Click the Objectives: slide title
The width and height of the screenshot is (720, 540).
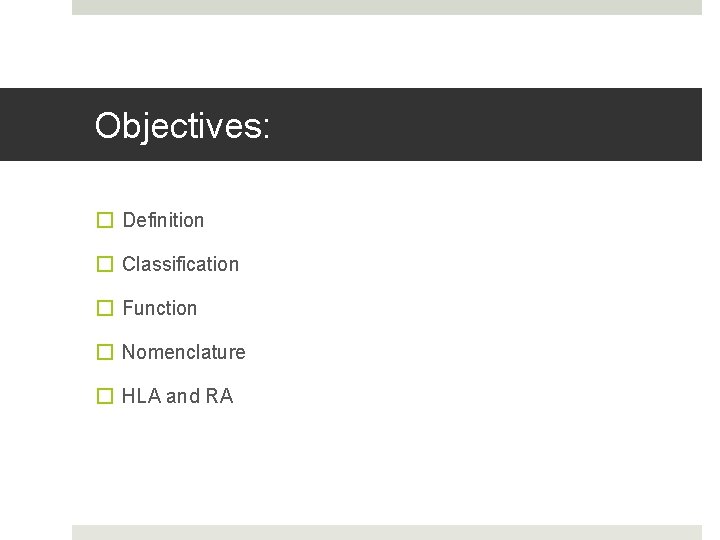pos(182,126)
